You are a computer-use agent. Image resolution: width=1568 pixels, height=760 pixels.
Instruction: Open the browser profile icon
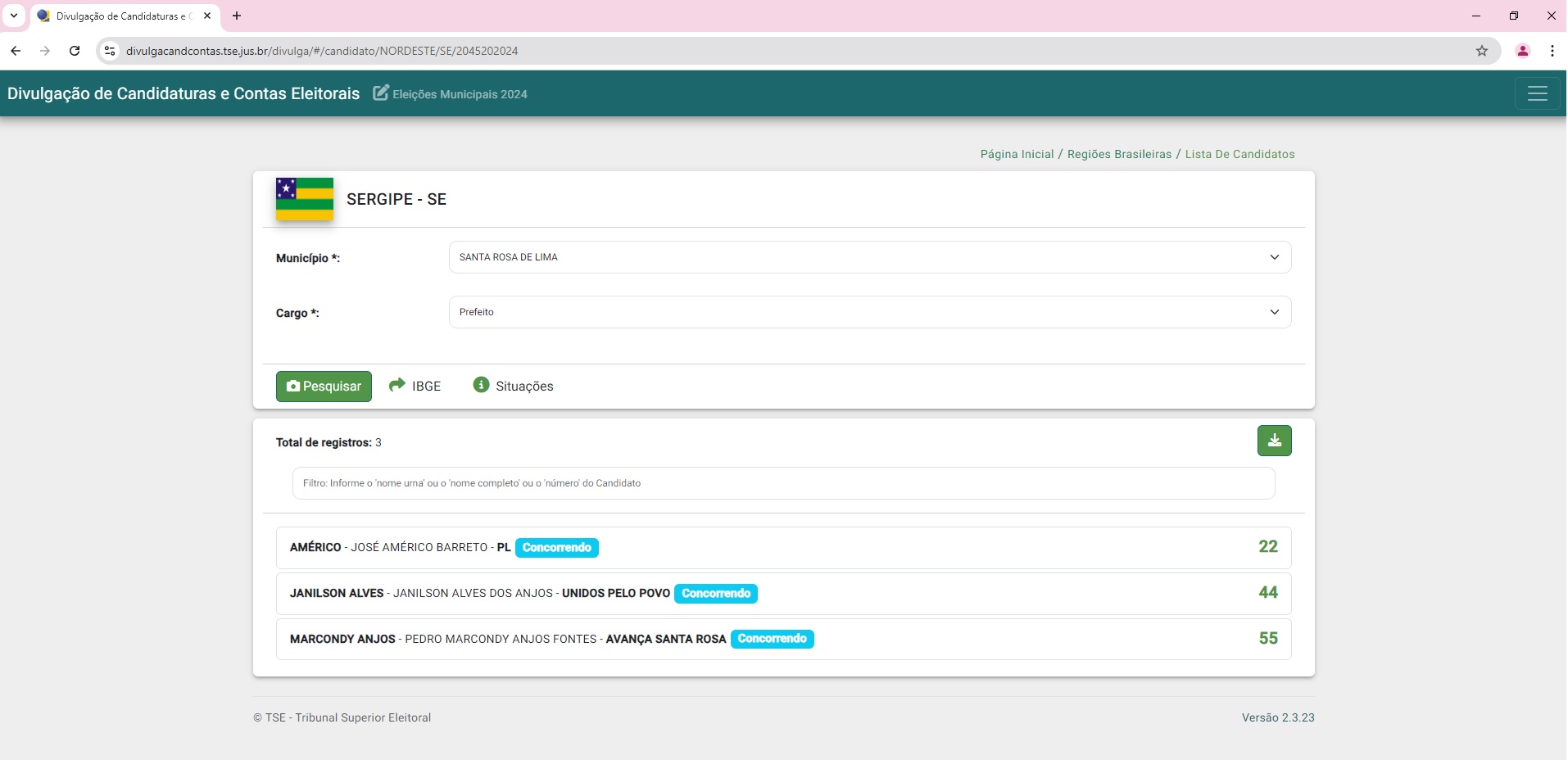click(x=1523, y=51)
